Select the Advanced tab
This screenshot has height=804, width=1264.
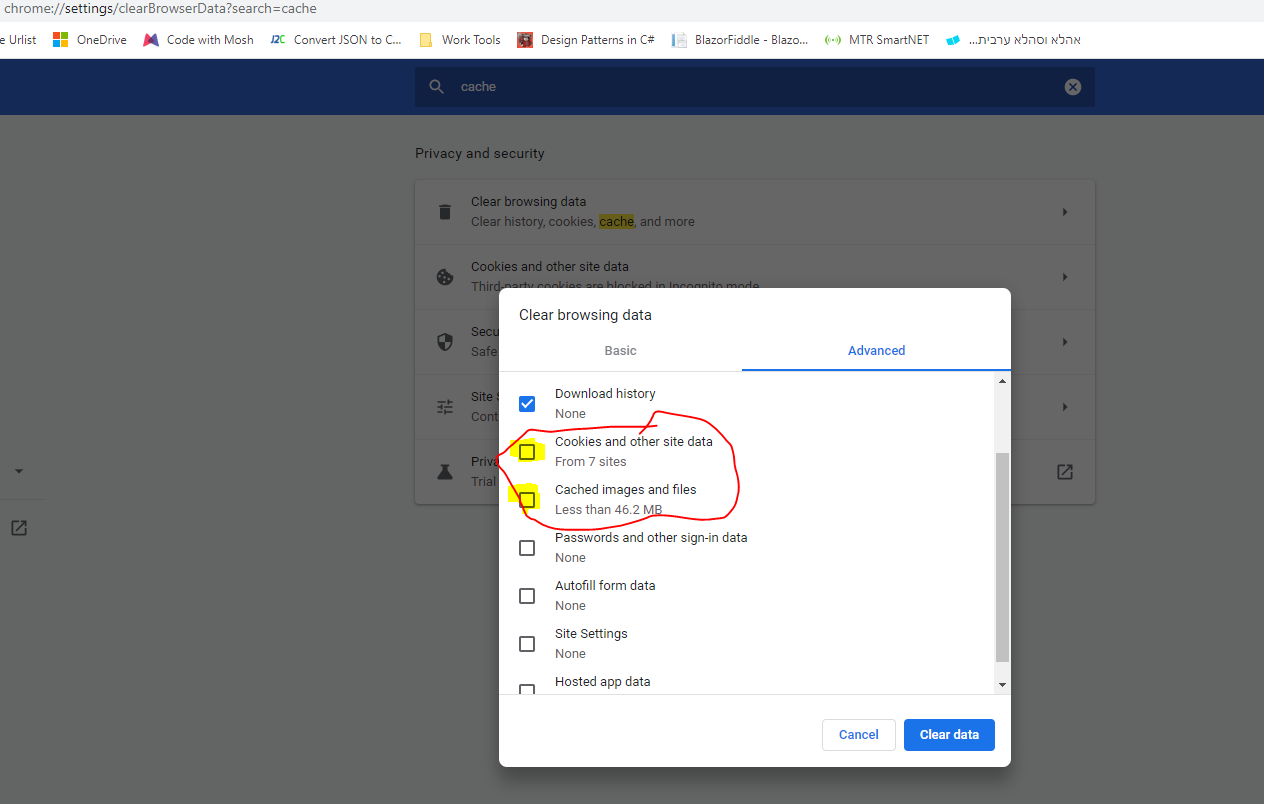(x=876, y=350)
